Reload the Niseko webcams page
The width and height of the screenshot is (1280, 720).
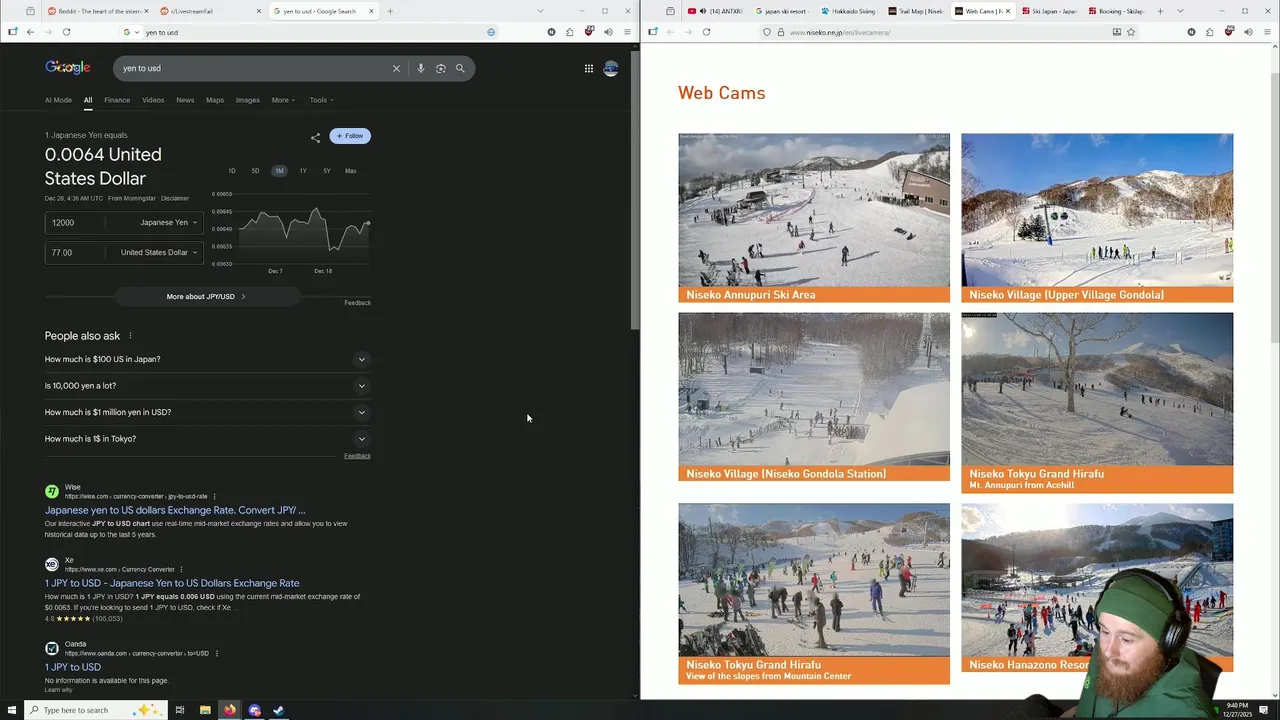706,32
